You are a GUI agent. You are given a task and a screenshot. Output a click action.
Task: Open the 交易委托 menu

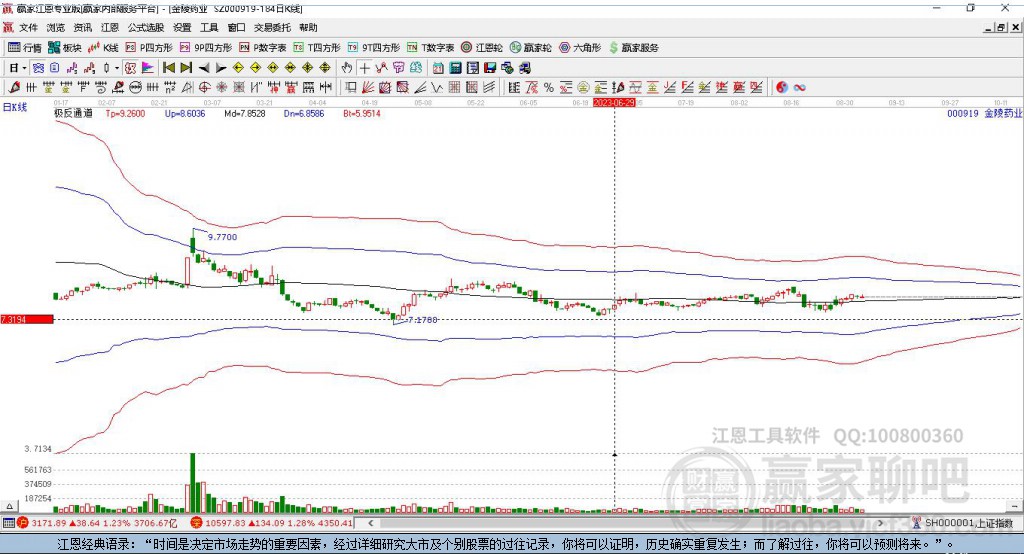(272, 27)
